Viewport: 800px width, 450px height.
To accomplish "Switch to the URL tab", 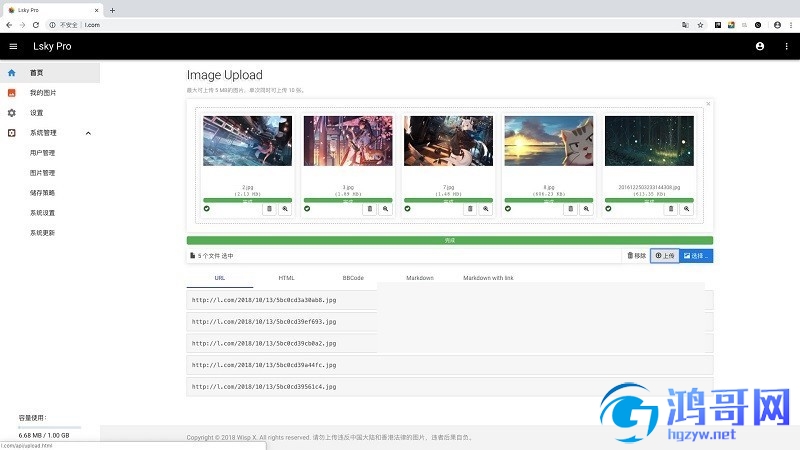I will 220,278.
